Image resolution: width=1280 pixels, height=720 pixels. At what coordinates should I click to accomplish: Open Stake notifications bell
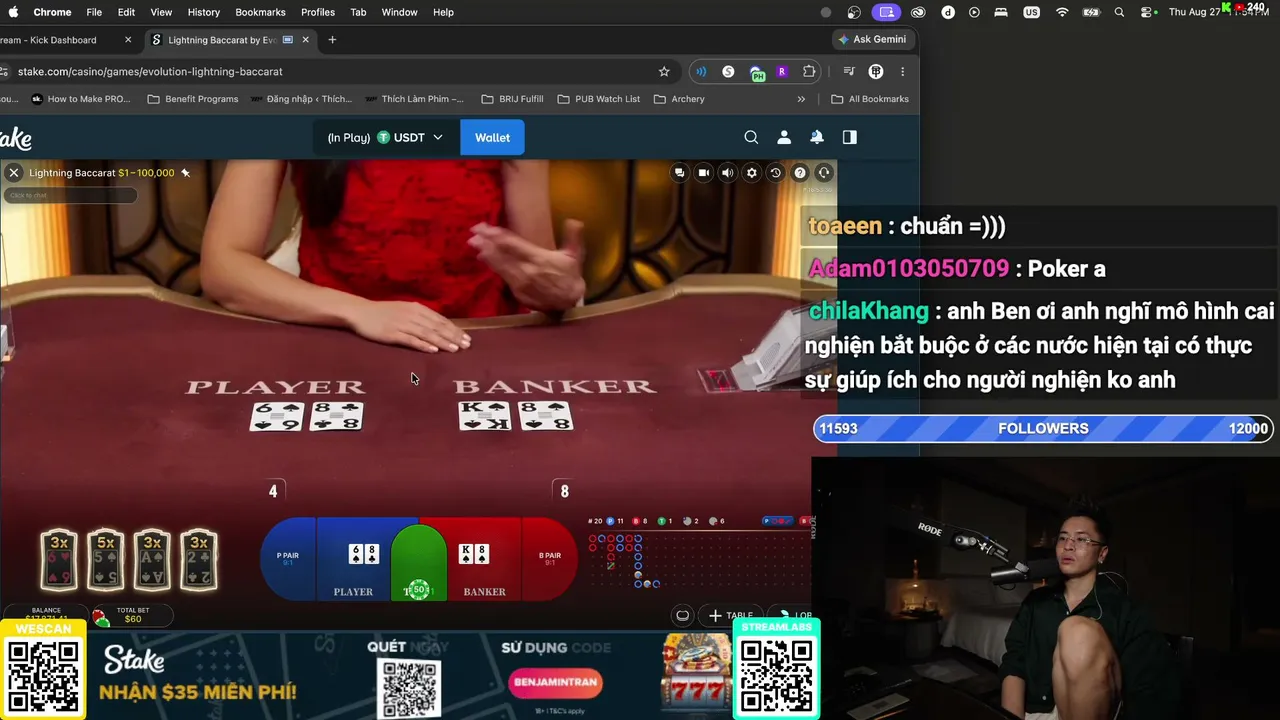pyautogui.click(x=817, y=137)
